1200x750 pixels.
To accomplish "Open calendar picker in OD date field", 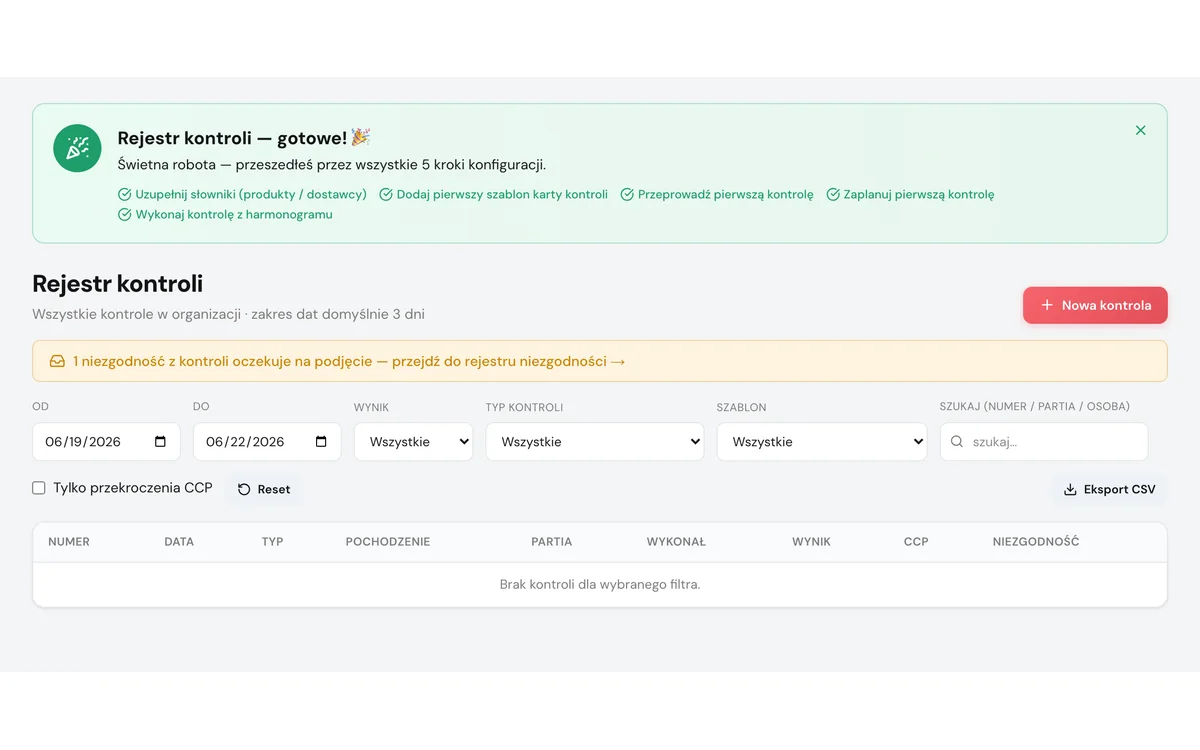I will (x=161, y=442).
